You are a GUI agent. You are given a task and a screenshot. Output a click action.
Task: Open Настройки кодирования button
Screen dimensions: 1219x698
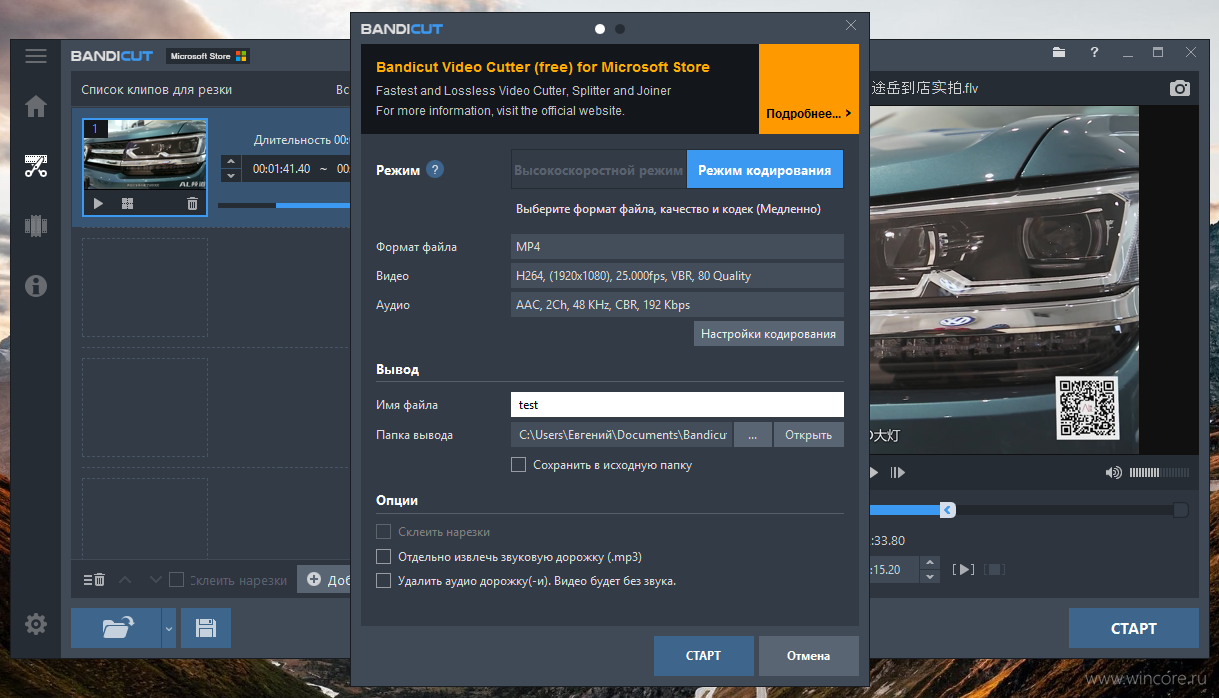point(768,334)
